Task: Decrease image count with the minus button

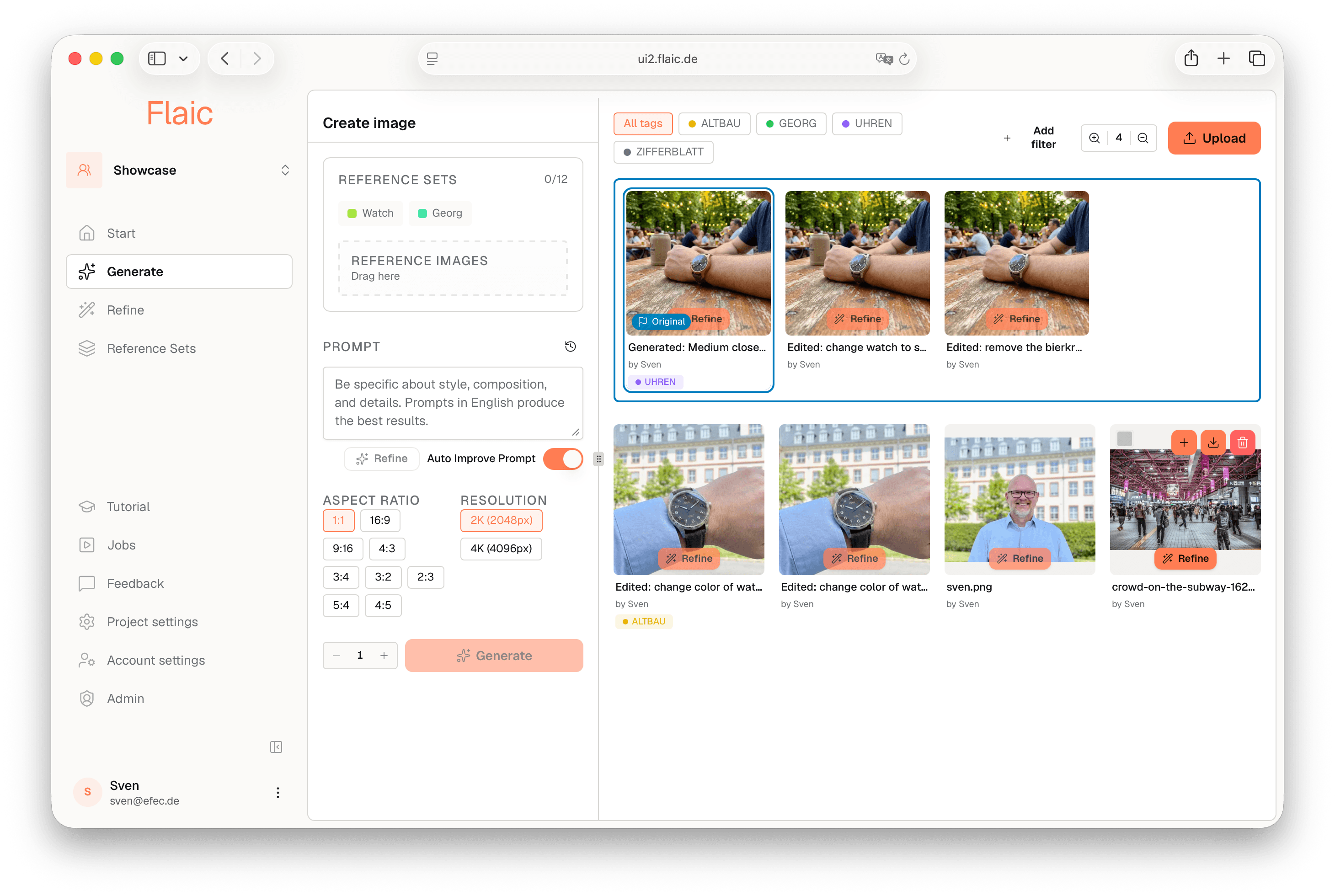Action: 336,656
